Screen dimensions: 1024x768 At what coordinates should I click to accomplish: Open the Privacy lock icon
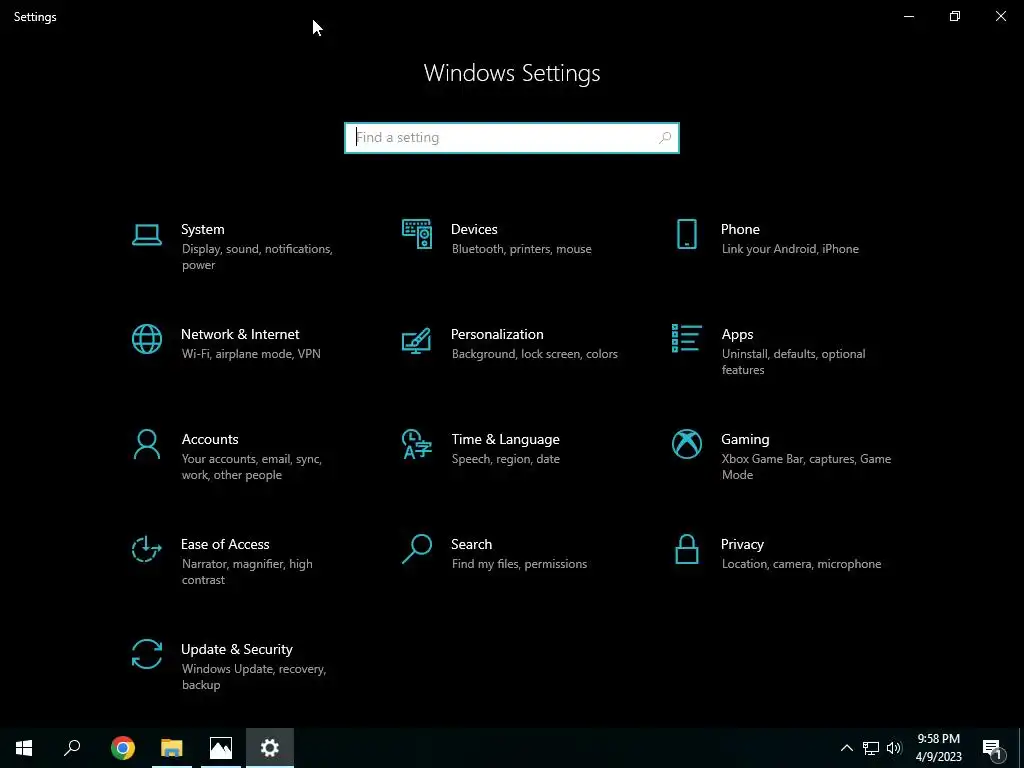tap(686, 549)
